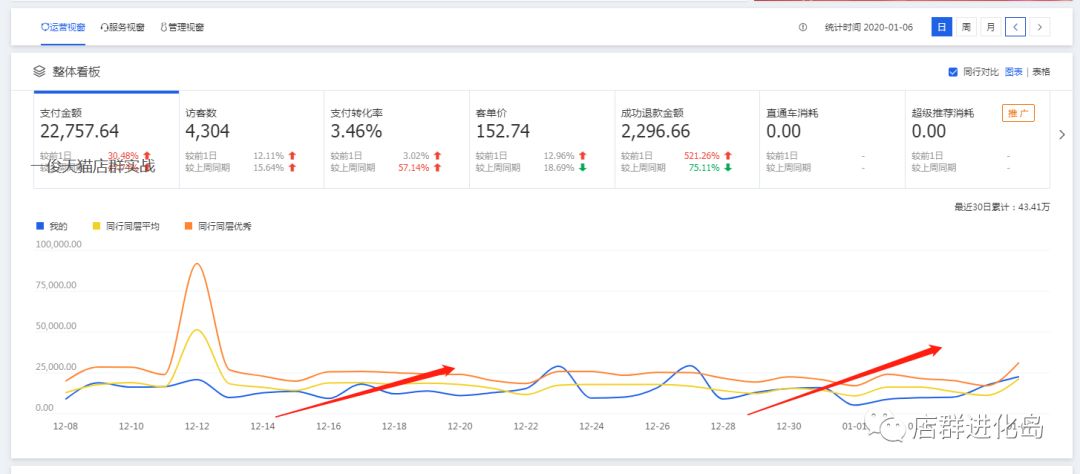Click the 4,304 visitor count value
The width and height of the screenshot is (1080, 474).
207,131
